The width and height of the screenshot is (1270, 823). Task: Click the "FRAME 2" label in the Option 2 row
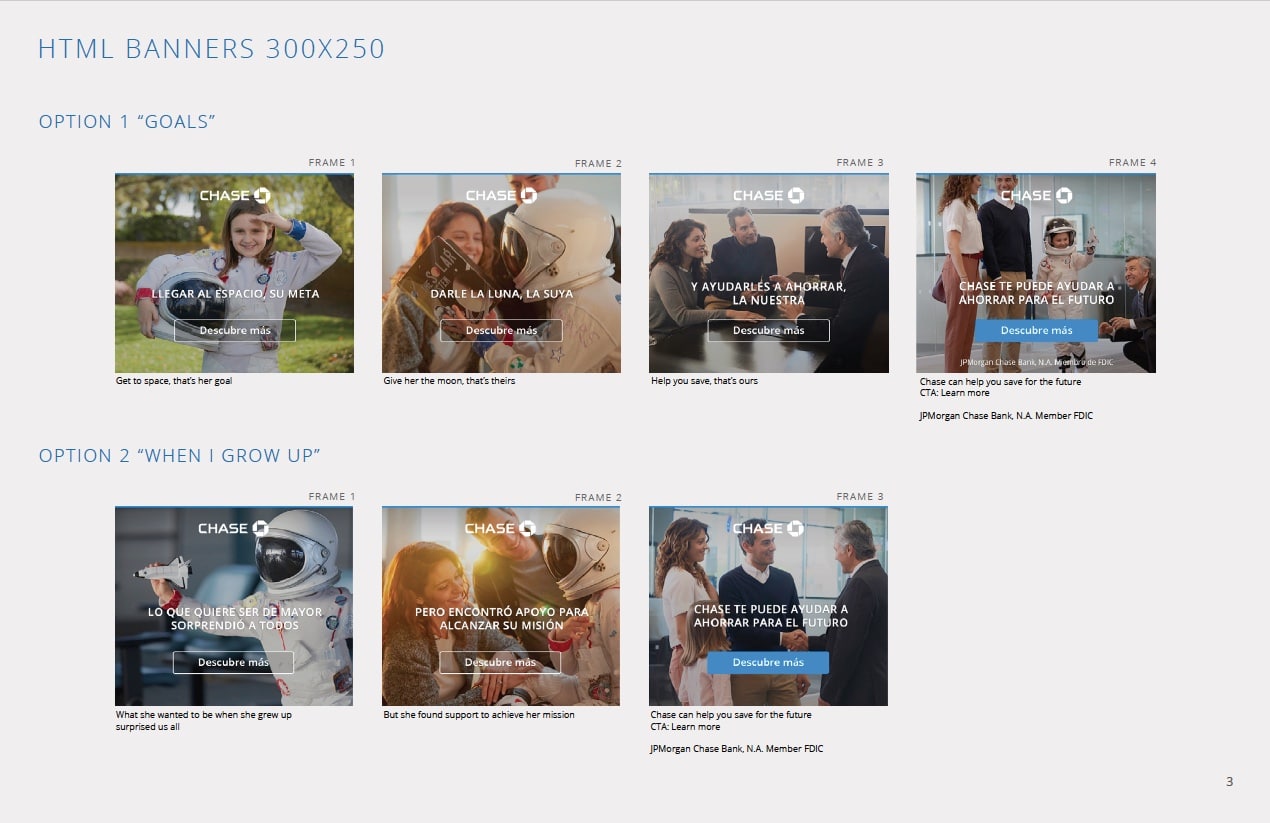coord(598,497)
